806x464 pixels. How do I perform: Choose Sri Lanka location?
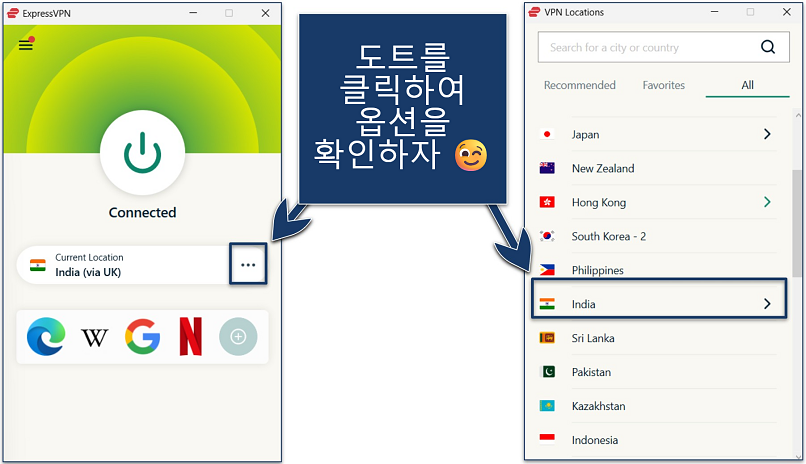[658, 338]
